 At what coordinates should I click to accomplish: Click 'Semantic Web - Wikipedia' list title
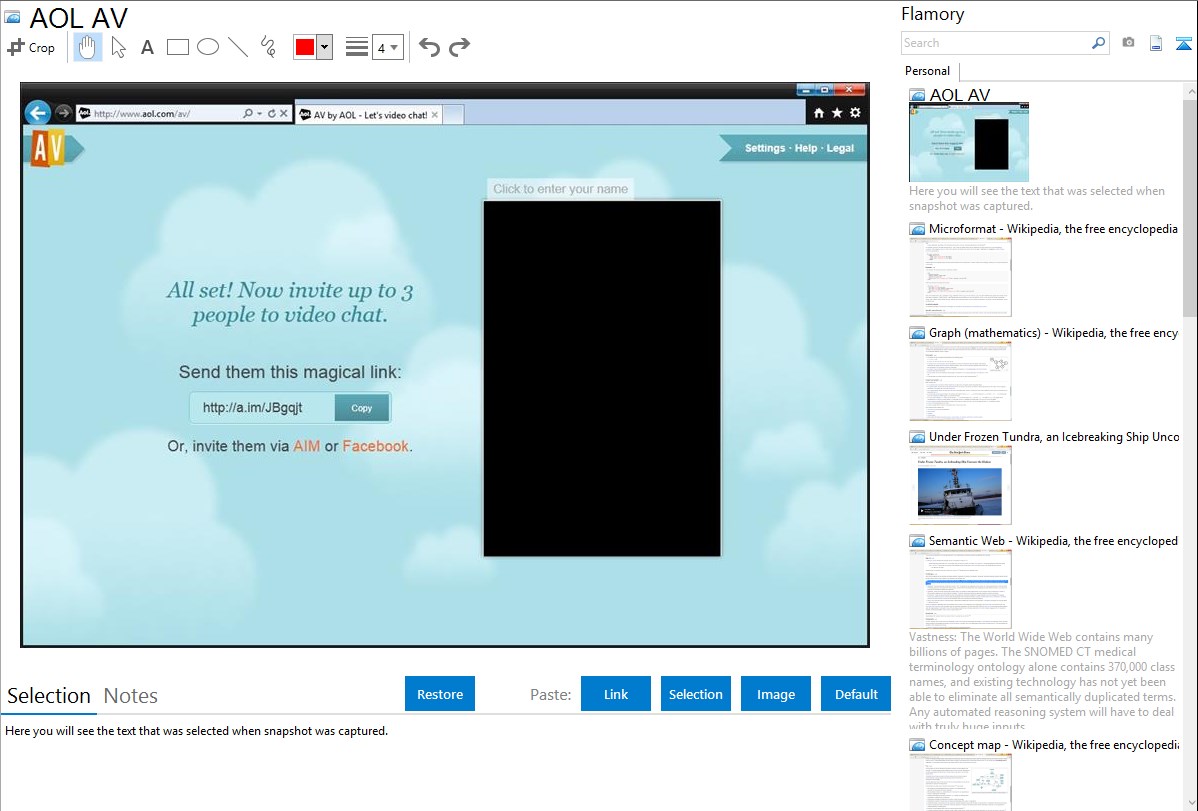point(1053,540)
